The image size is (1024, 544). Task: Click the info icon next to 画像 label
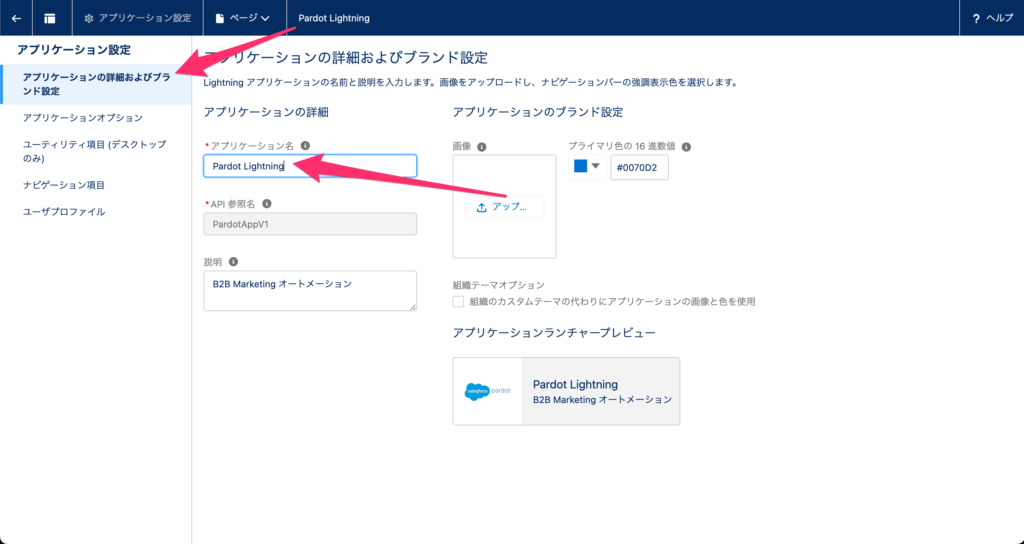(482, 146)
